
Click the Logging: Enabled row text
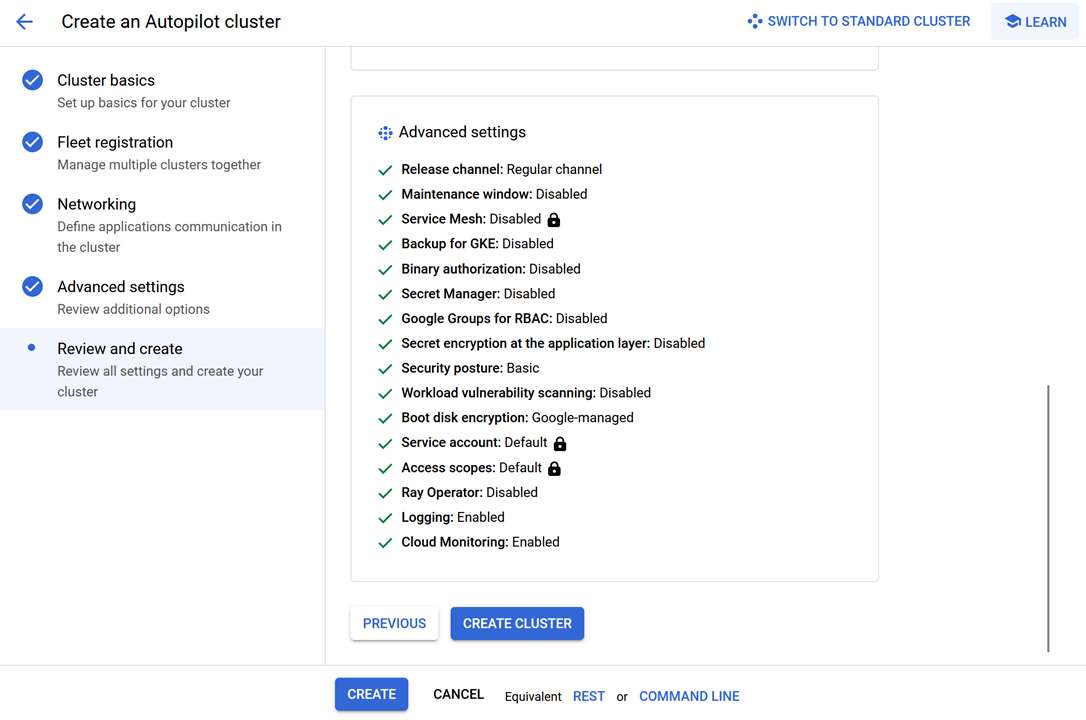click(453, 518)
